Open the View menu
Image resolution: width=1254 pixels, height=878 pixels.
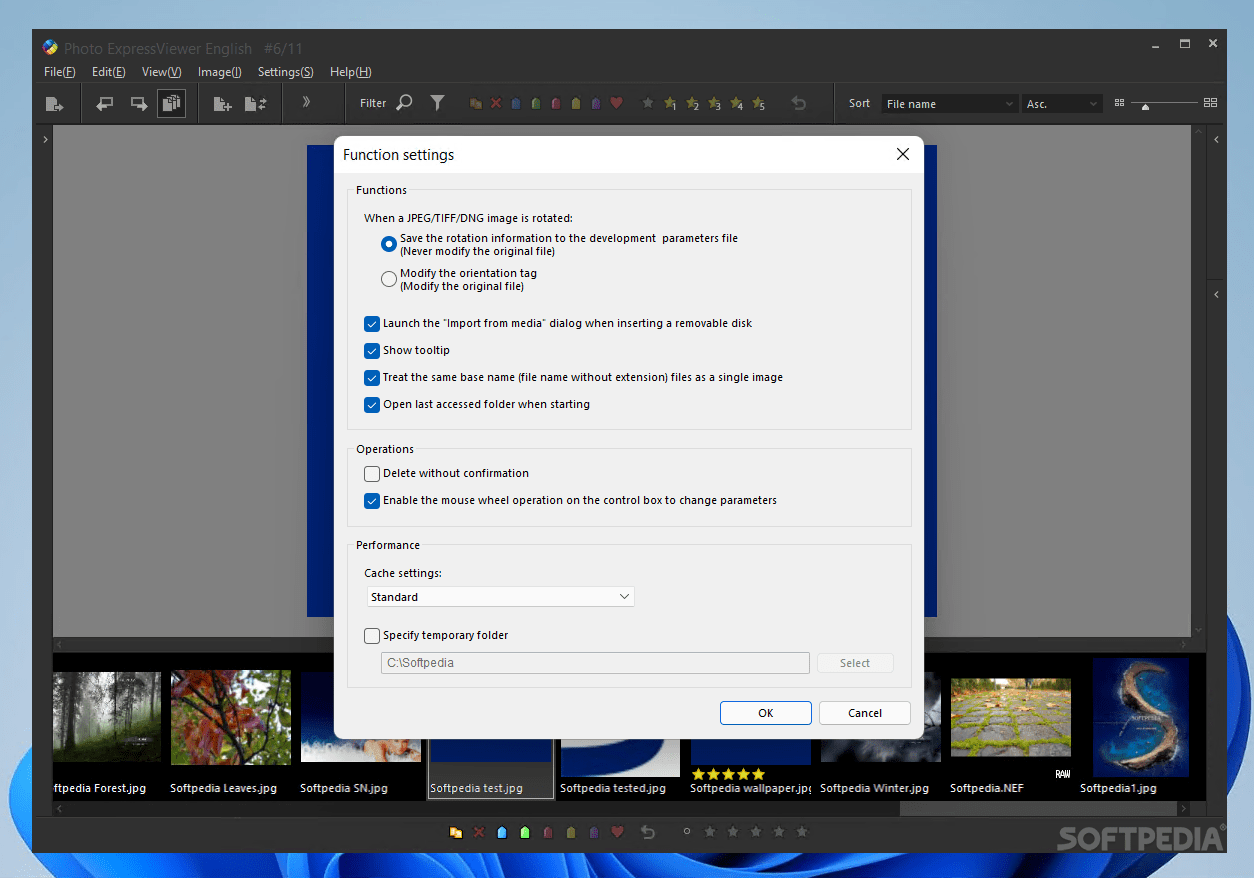161,72
